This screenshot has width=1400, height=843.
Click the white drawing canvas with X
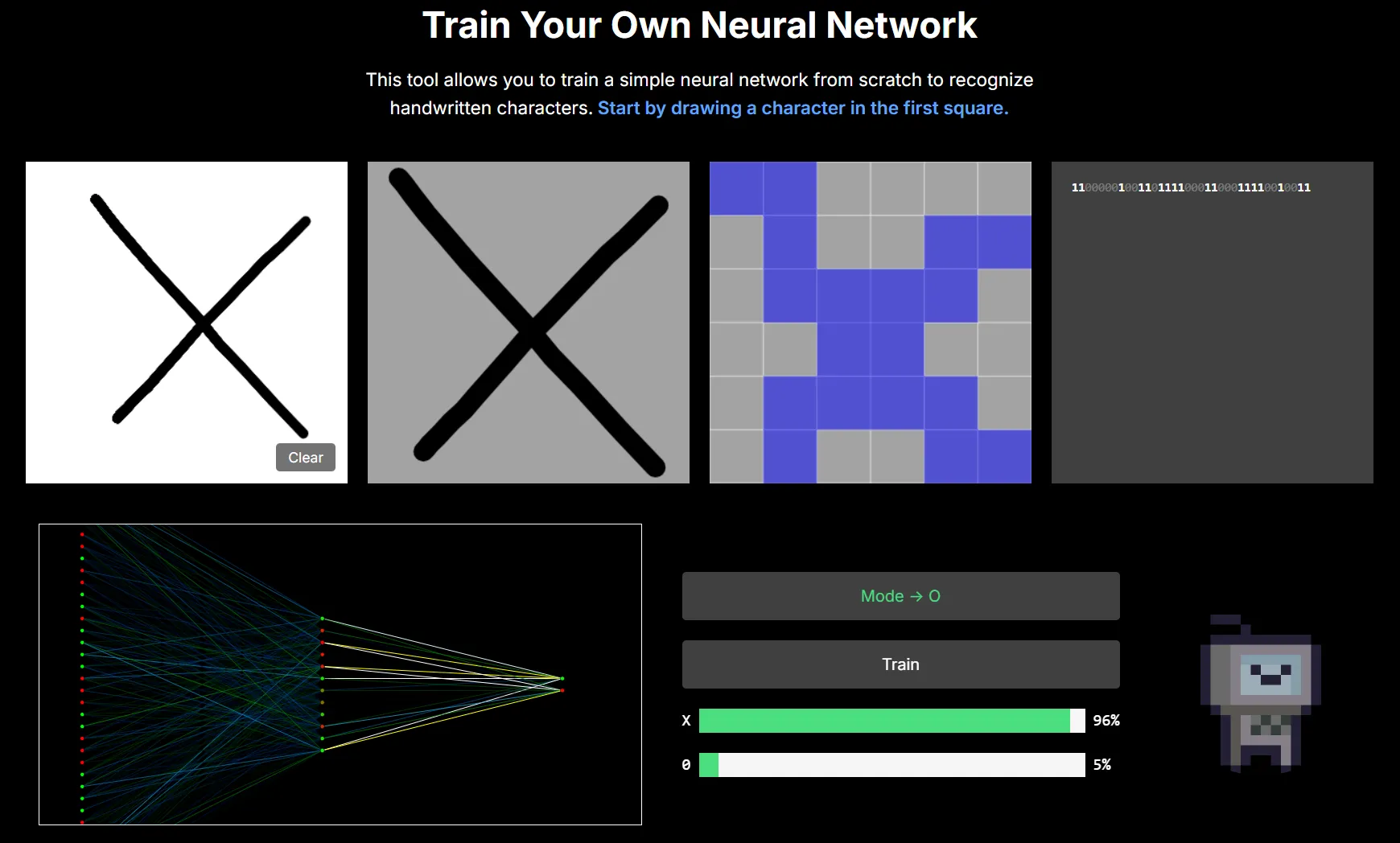click(x=187, y=322)
